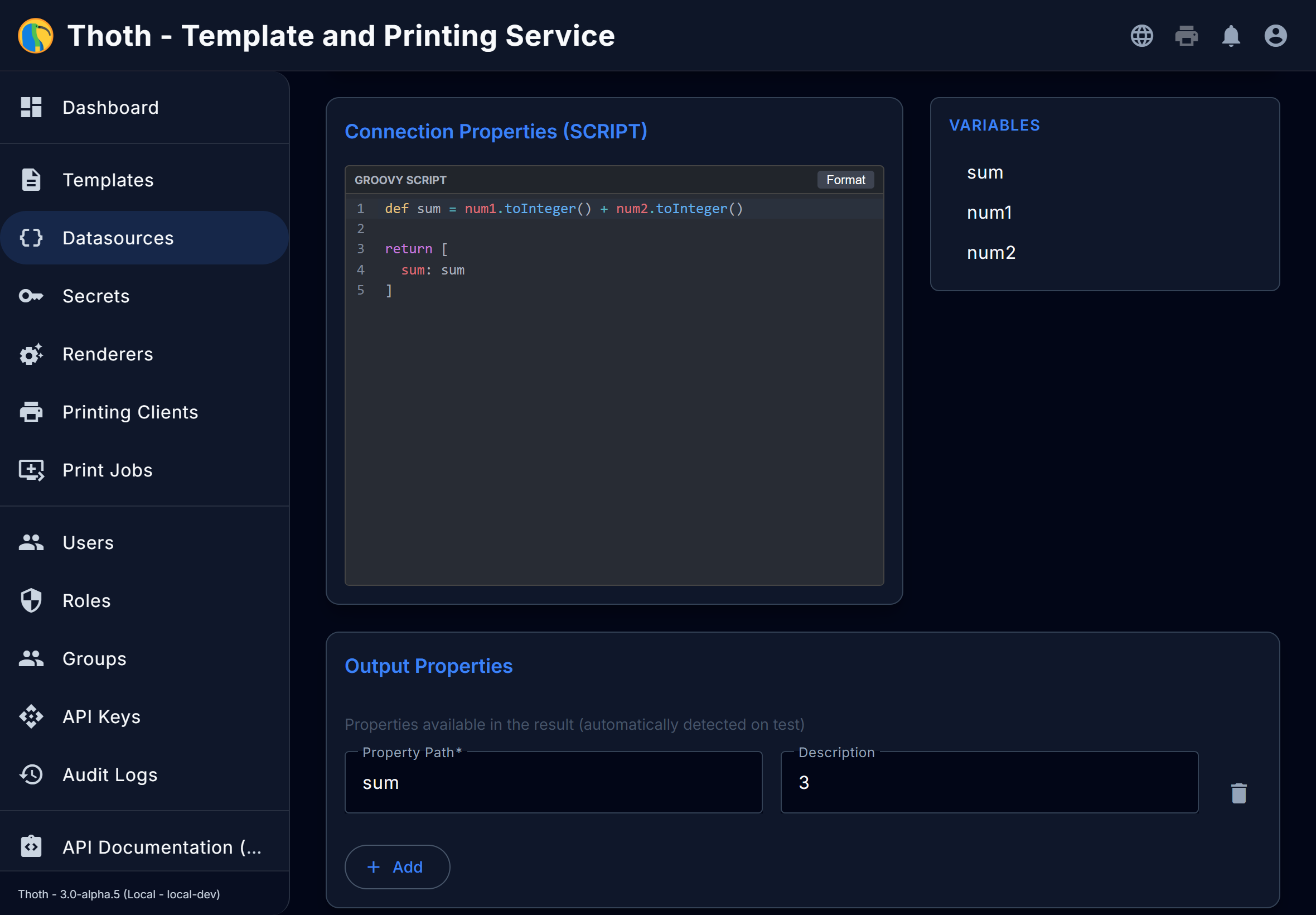
Task: Add a new output property
Action: [397, 866]
